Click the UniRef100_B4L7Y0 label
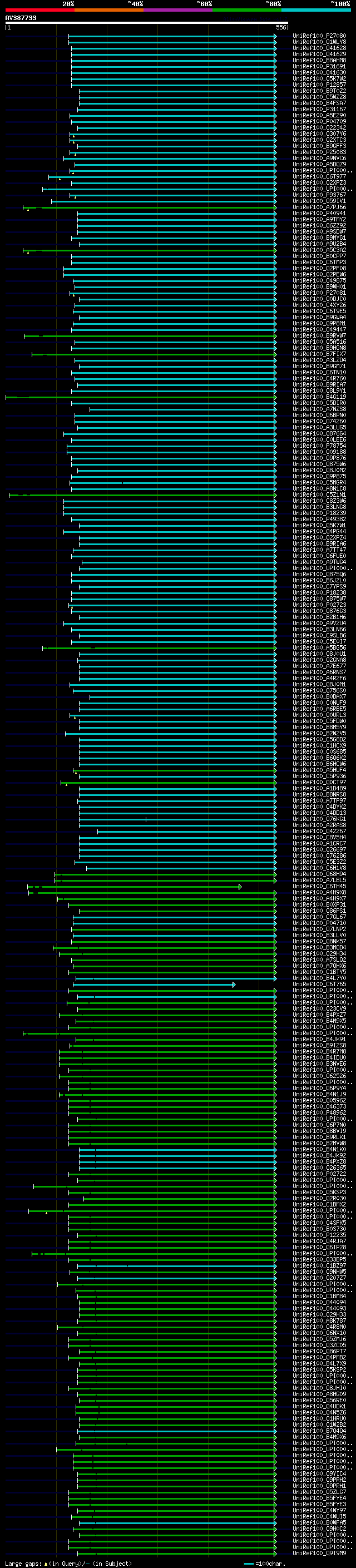This screenshot has width=356, height=1568. point(319,978)
